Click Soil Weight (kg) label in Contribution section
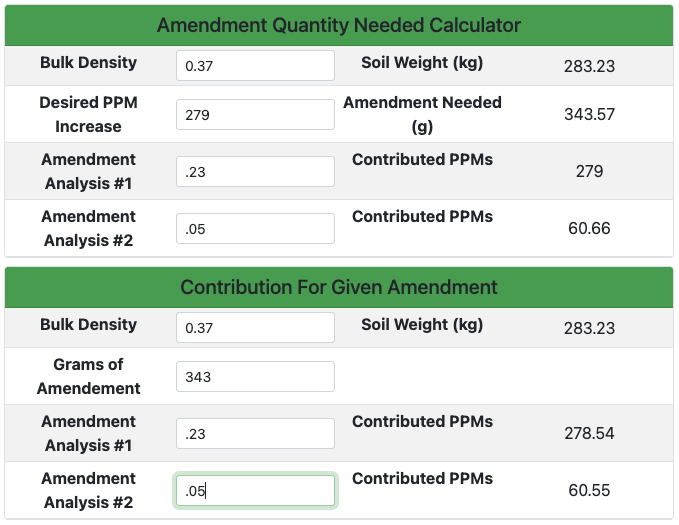 tap(422, 324)
